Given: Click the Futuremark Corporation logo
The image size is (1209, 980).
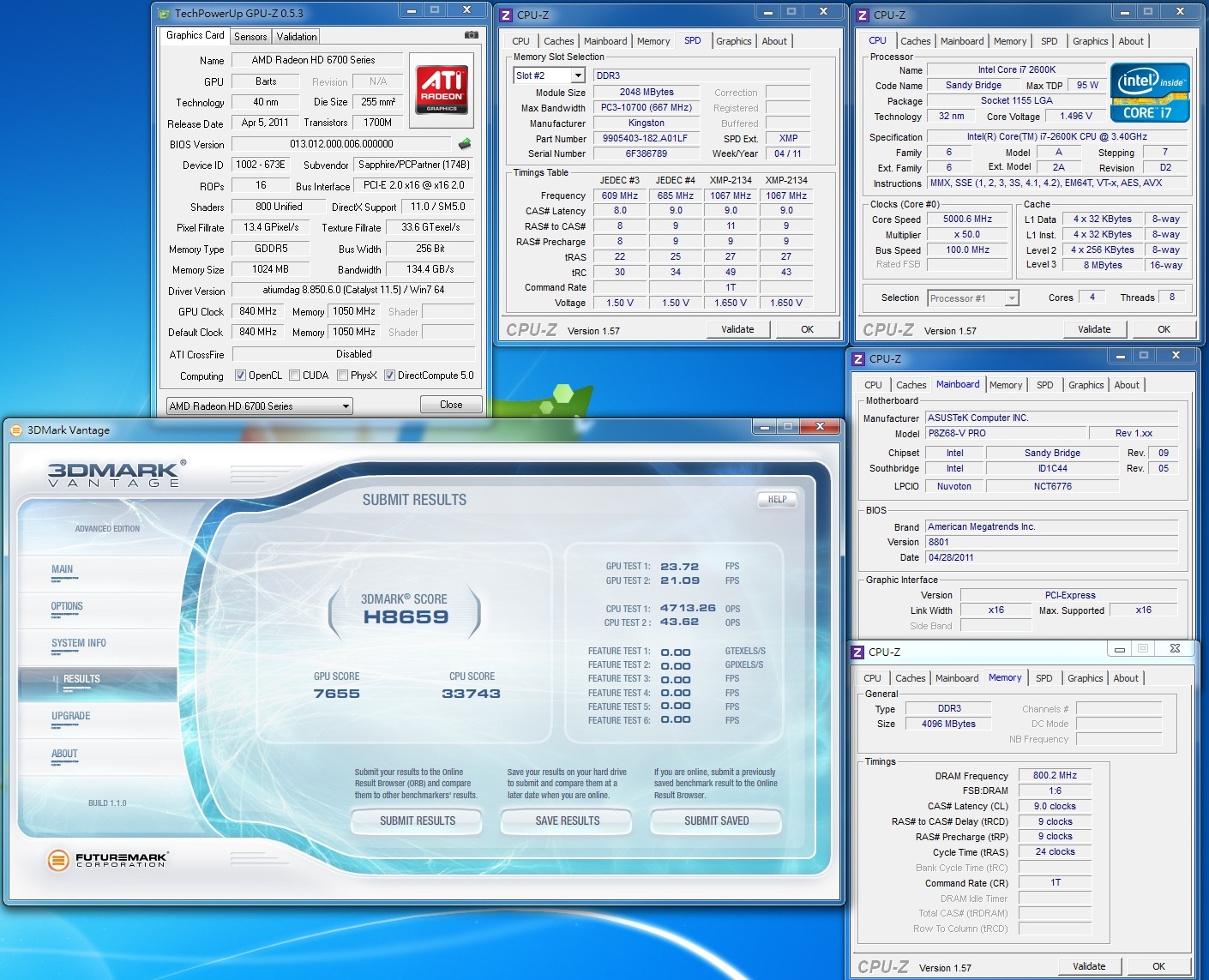Looking at the screenshot, I should (x=108, y=859).
